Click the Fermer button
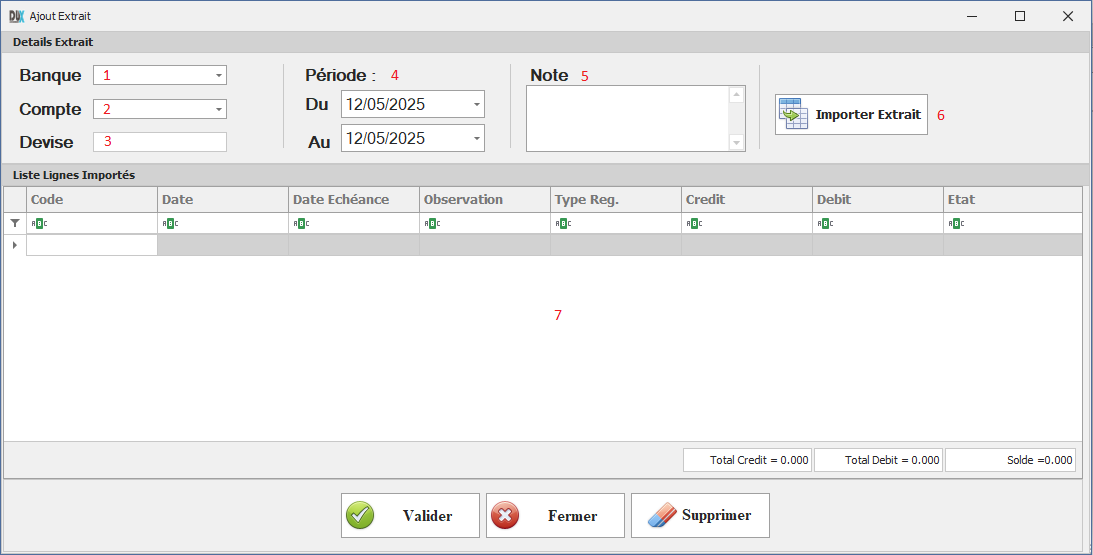The image size is (1093, 555). point(555,516)
